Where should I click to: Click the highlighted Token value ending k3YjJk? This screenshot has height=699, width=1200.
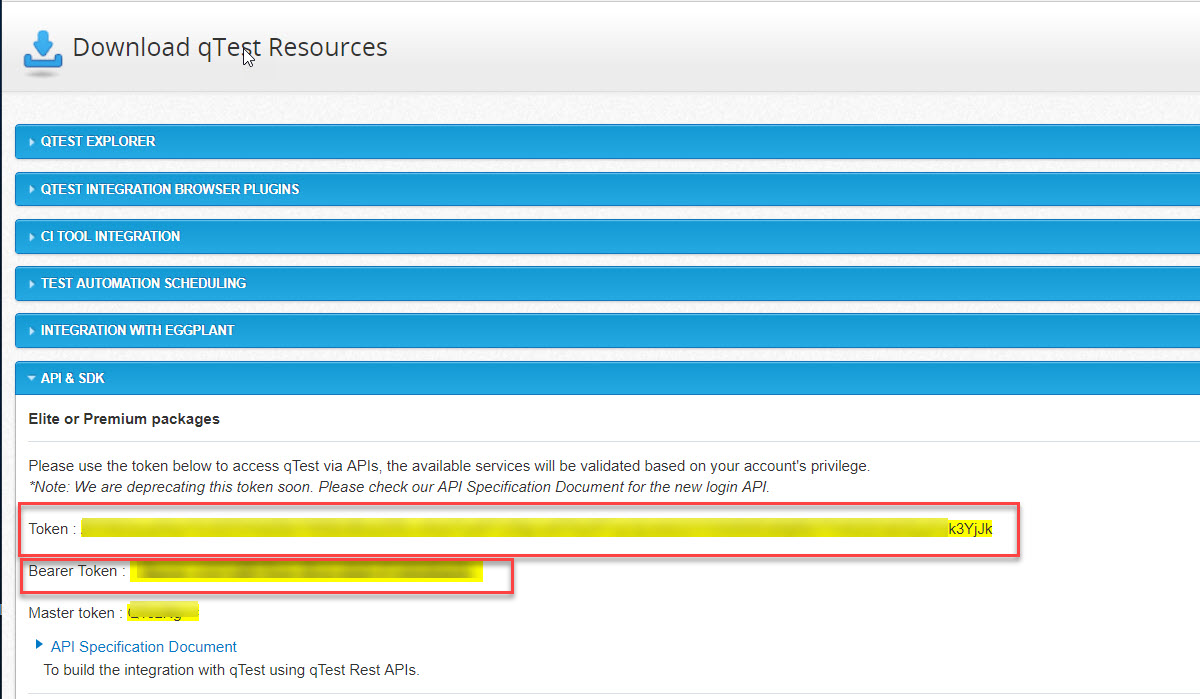tap(537, 528)
